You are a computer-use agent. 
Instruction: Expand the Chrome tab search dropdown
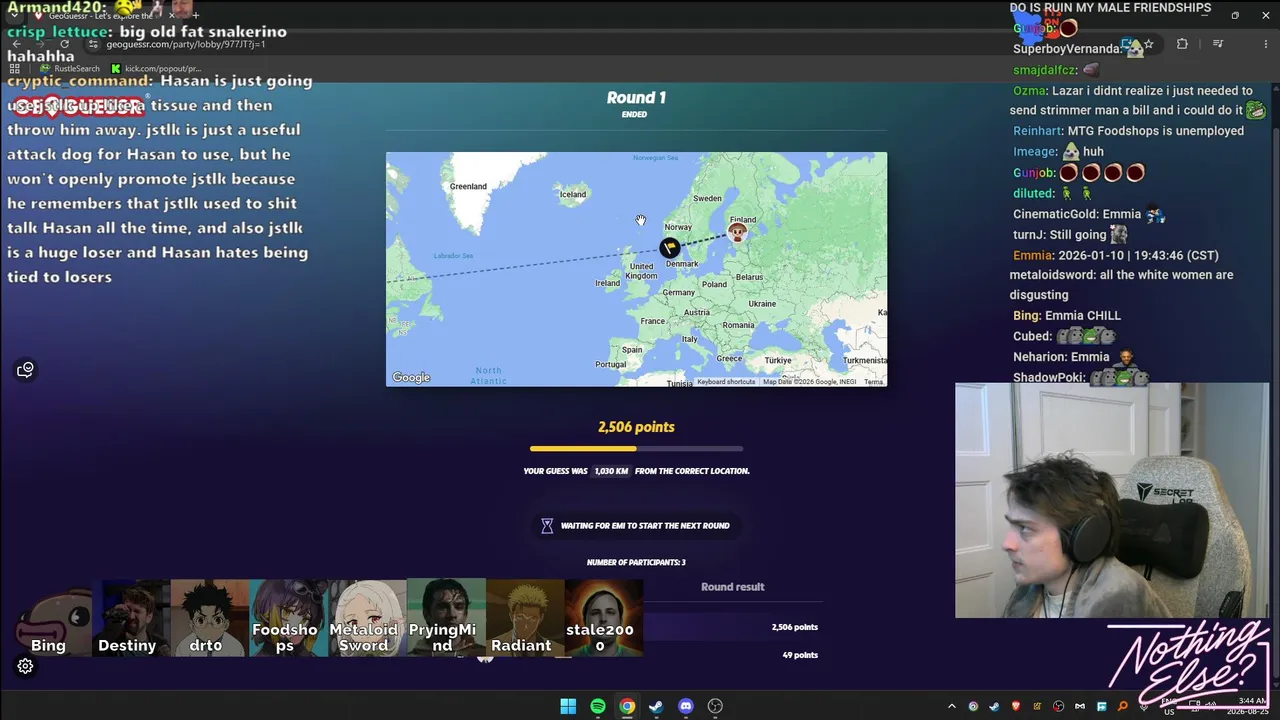tap(14, 16)
